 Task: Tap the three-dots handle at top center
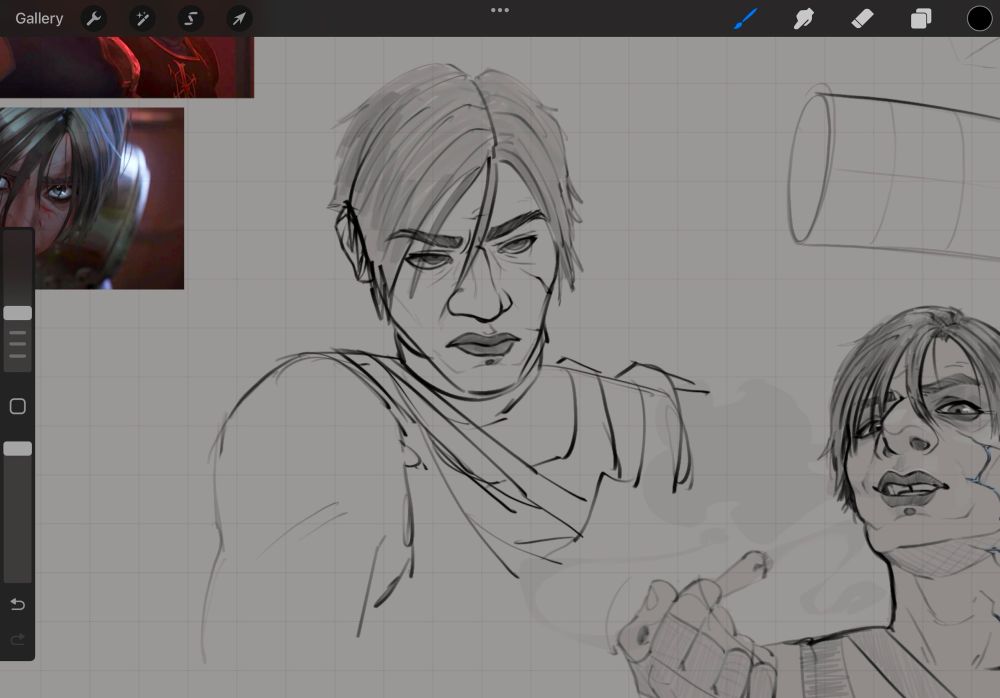tap(500, 10)
